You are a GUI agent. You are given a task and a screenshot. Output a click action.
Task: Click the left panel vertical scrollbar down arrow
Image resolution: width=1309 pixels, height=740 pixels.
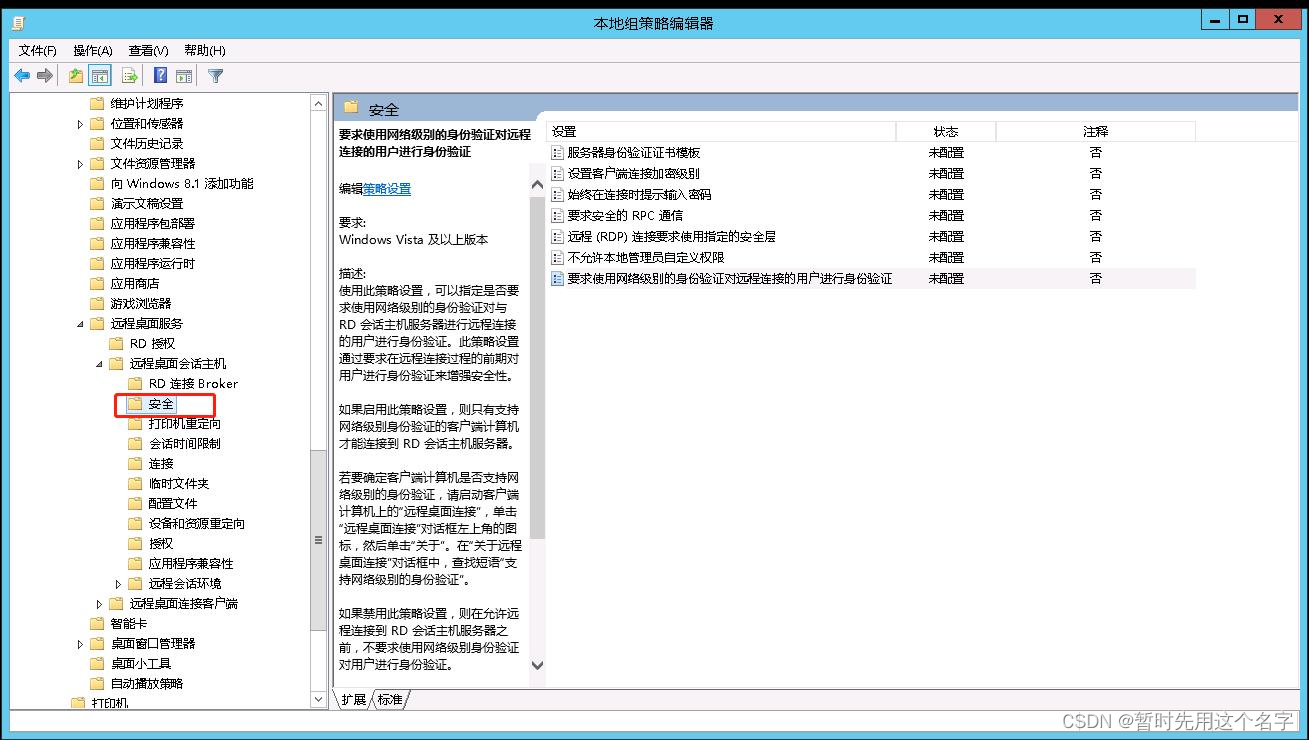click(317, 699)
